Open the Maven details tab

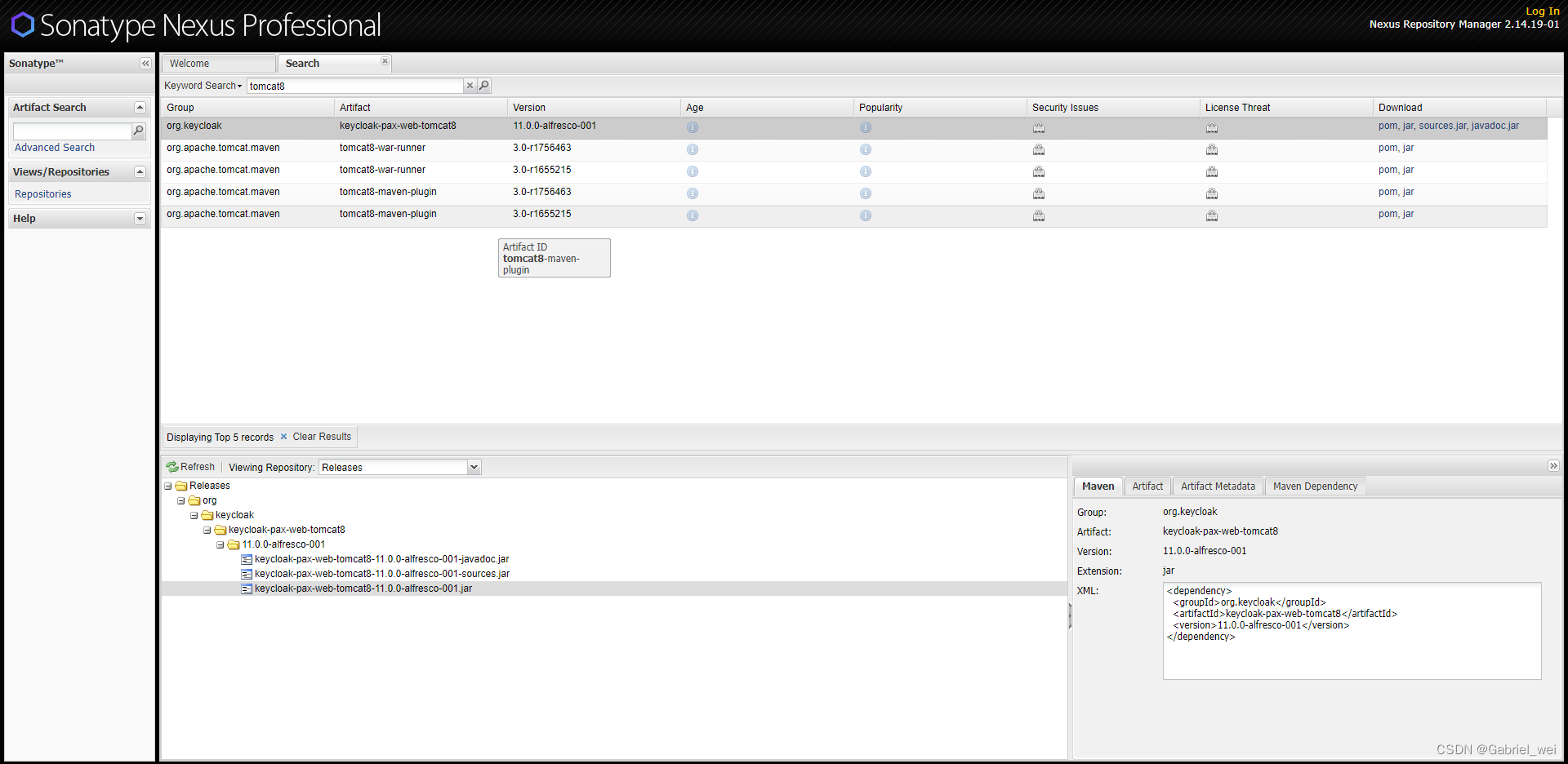pos(1098,486)
